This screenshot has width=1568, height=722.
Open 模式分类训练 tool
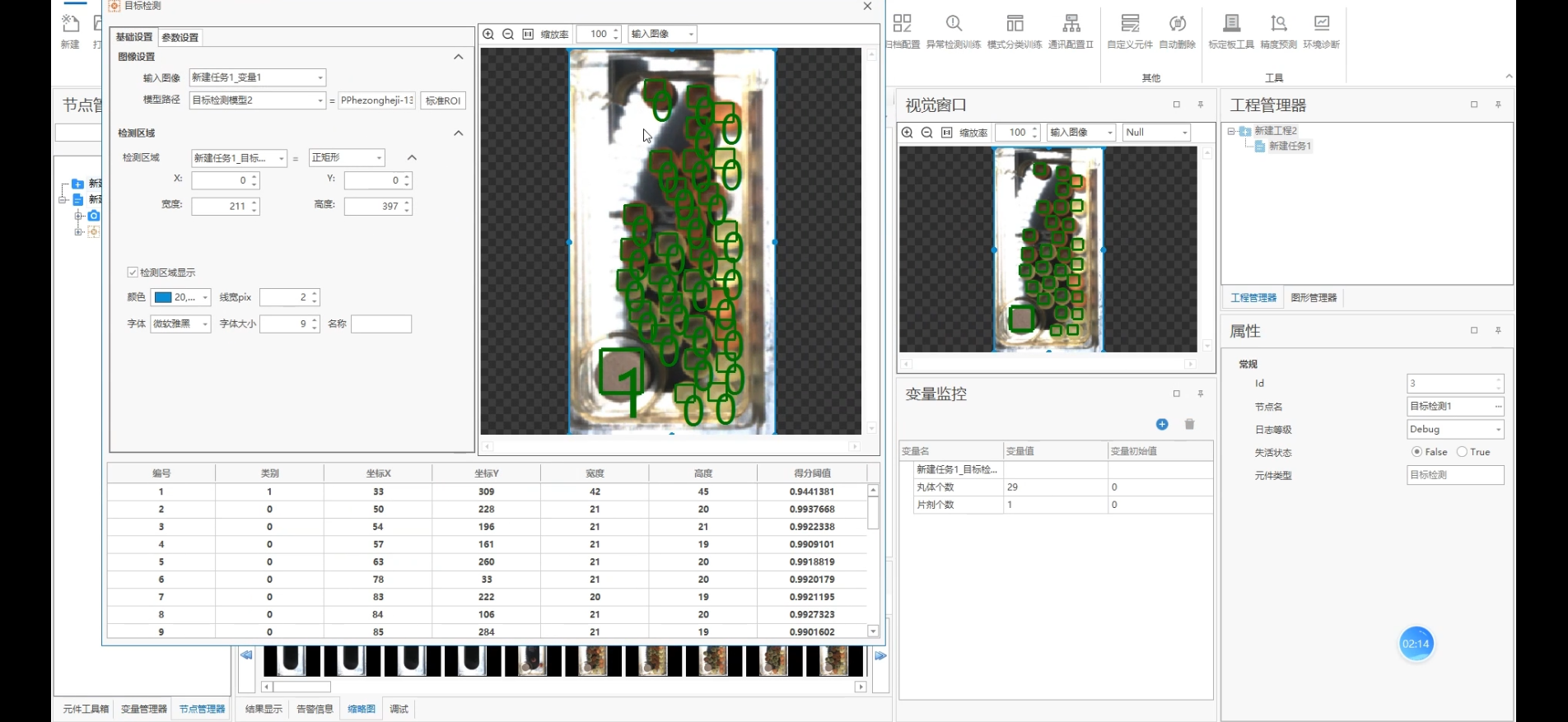1015,31
